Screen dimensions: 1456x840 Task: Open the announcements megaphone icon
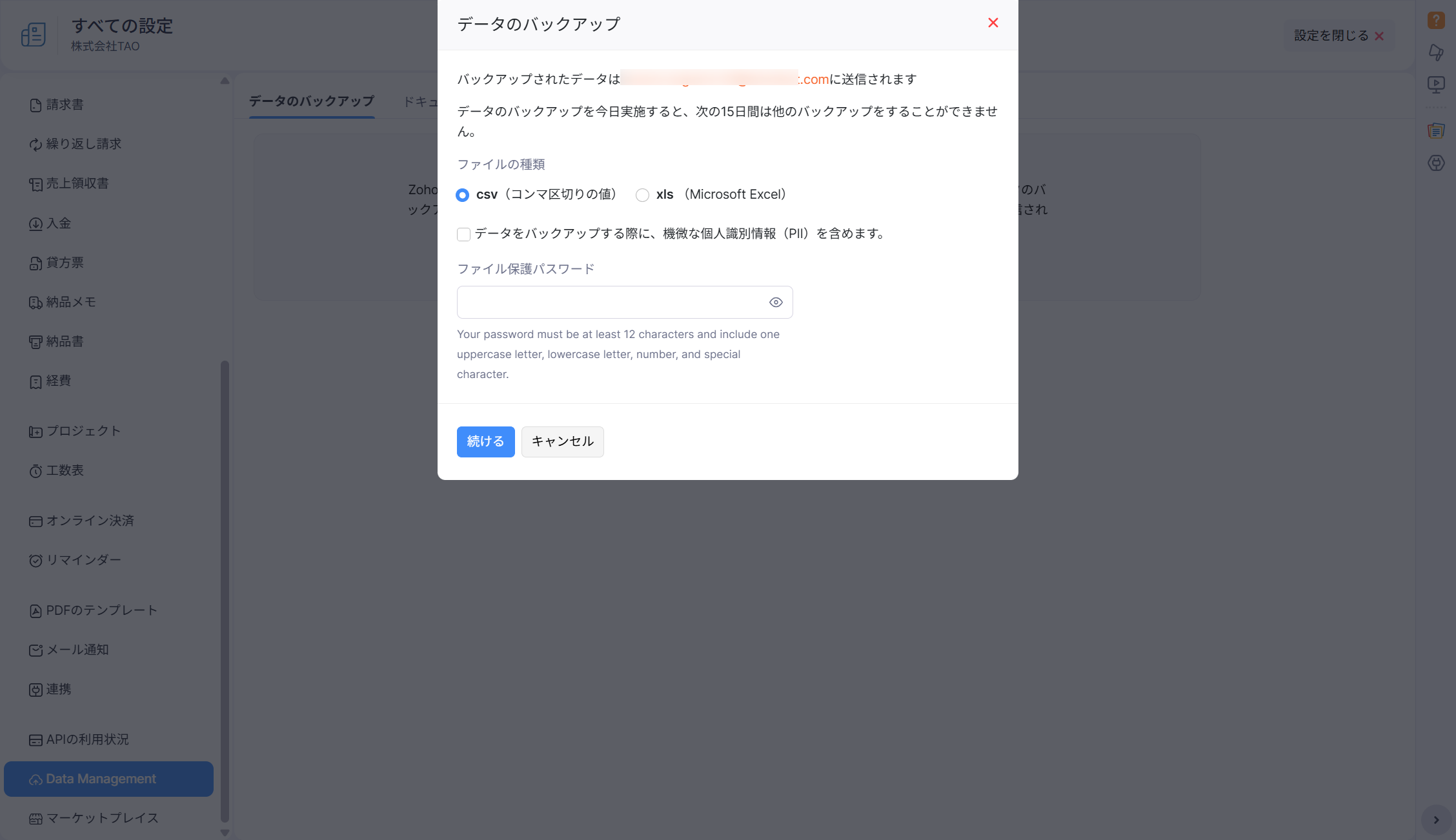pos(1435,52)
